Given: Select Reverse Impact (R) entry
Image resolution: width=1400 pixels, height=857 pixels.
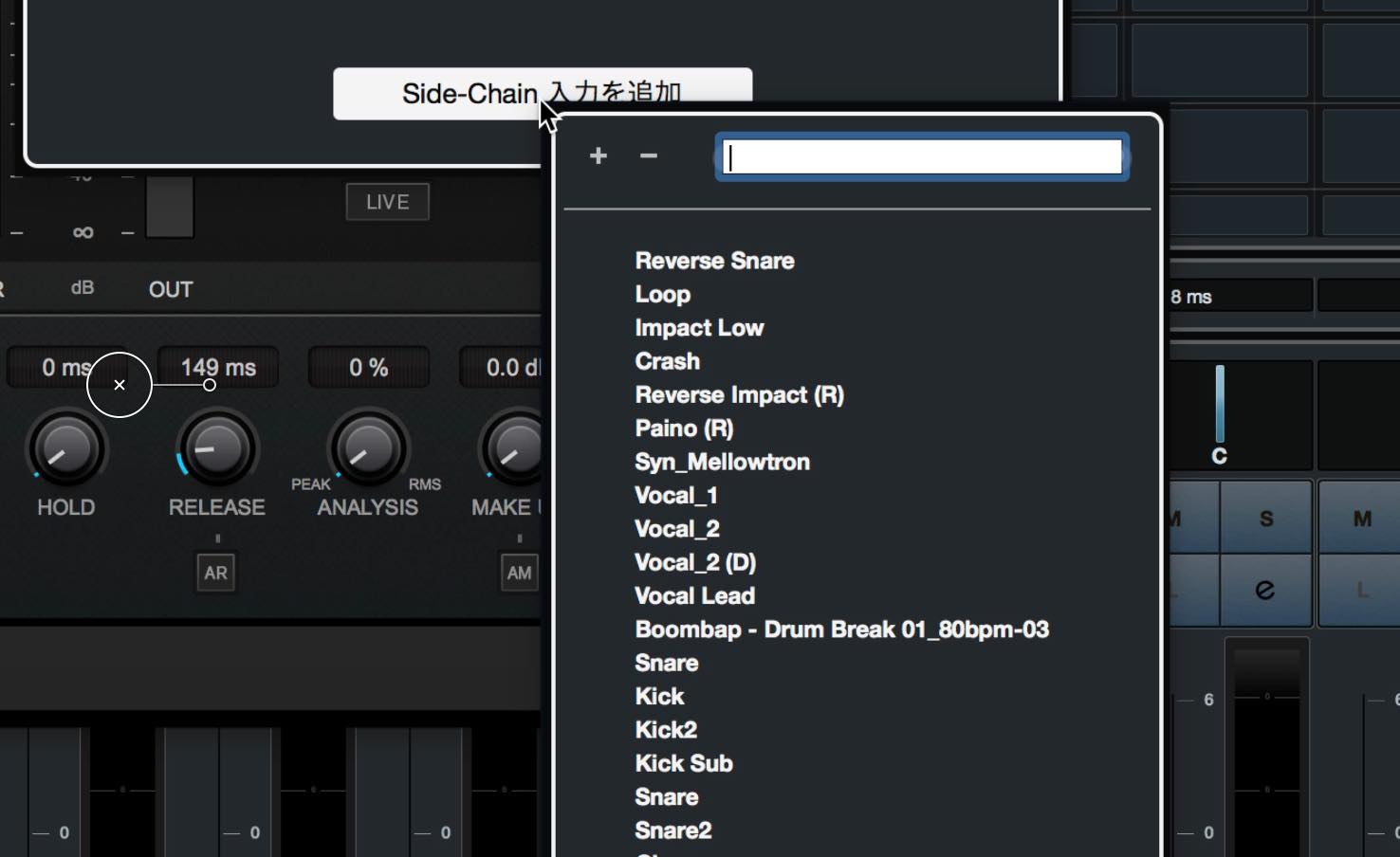Looking at the screenshot, I should coord(739,395).
